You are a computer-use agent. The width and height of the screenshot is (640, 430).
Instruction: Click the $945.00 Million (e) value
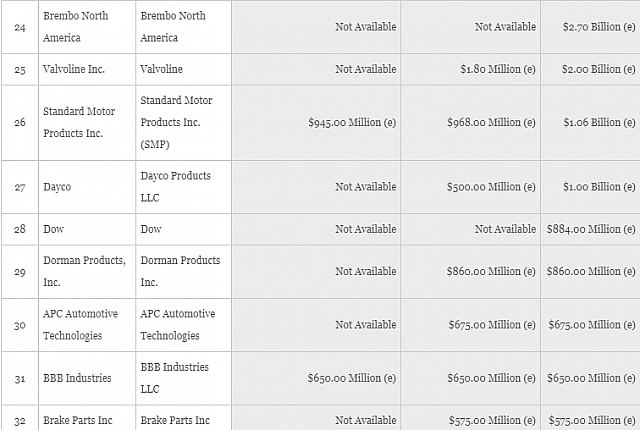click(352, 123)
